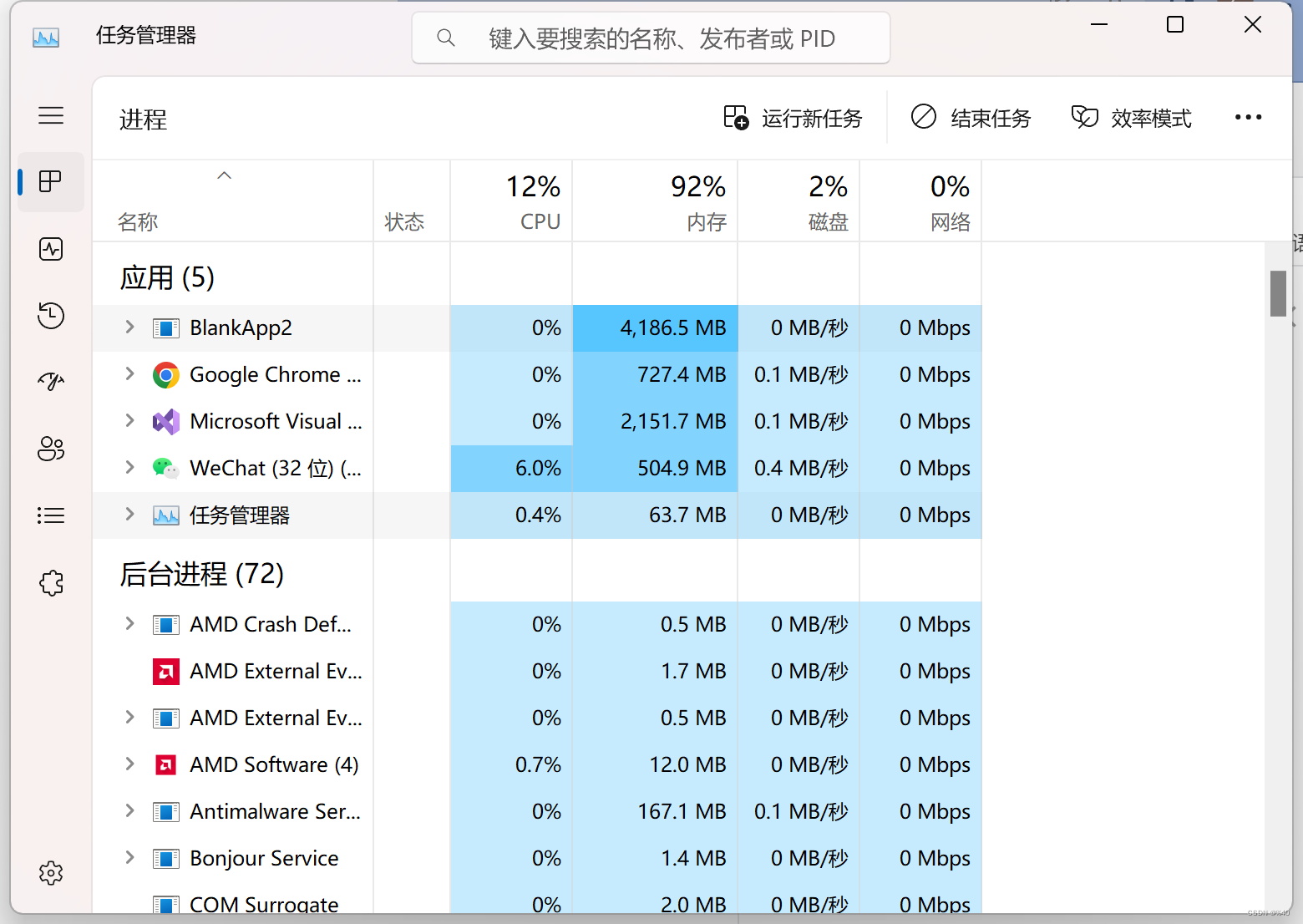Image resolution: width=1303 pixels, height=924 pixels.
Task: Click the process search input field
Action: 651,38
